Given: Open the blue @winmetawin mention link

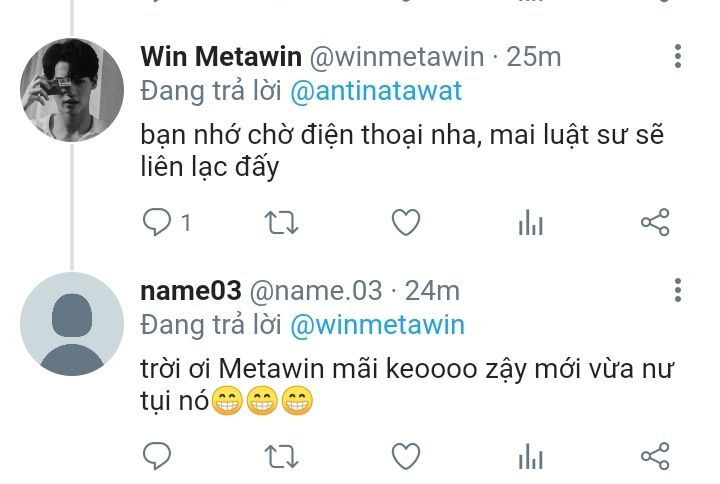Looking at the screenshot, I should [377, 325].
